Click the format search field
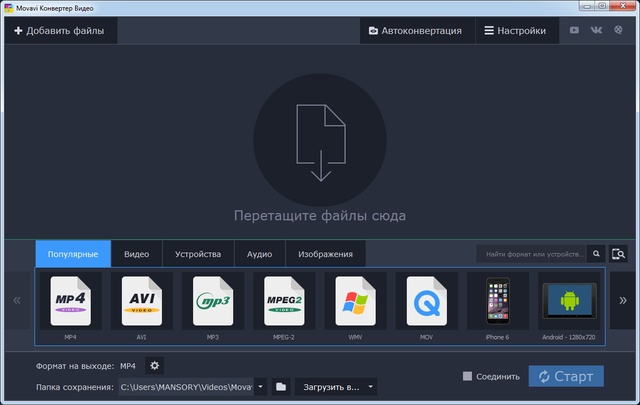640x405 pixels. pos(531,254)
